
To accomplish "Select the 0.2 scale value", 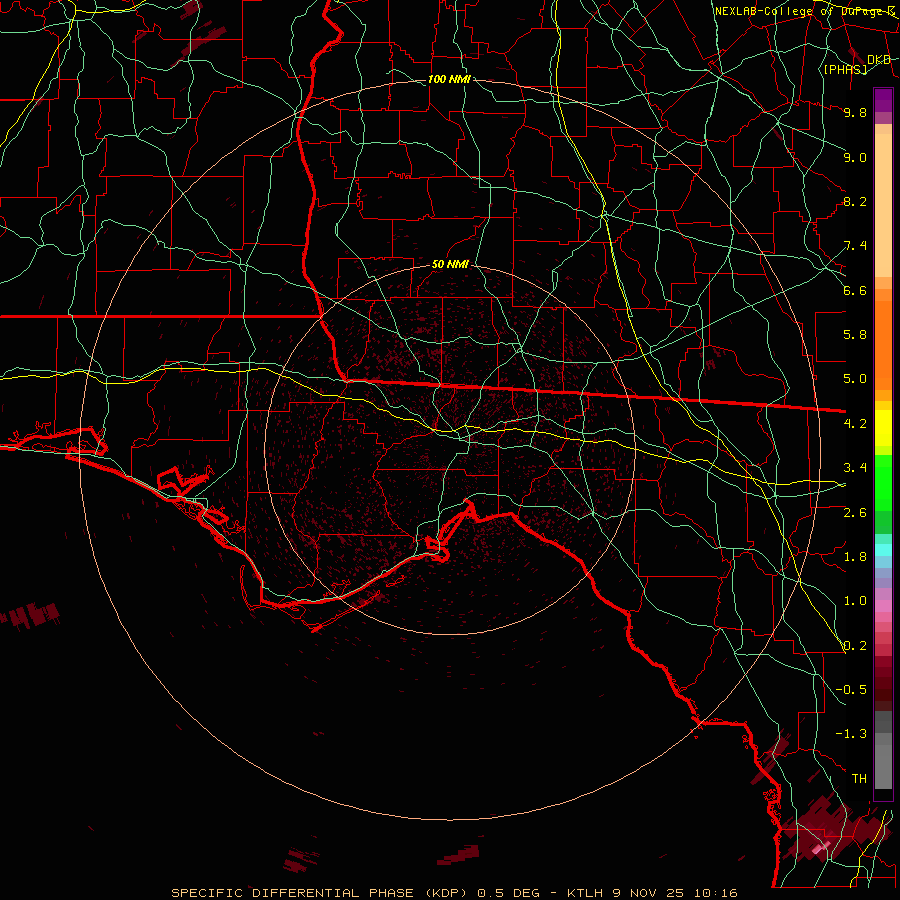I will click(855, 646).
